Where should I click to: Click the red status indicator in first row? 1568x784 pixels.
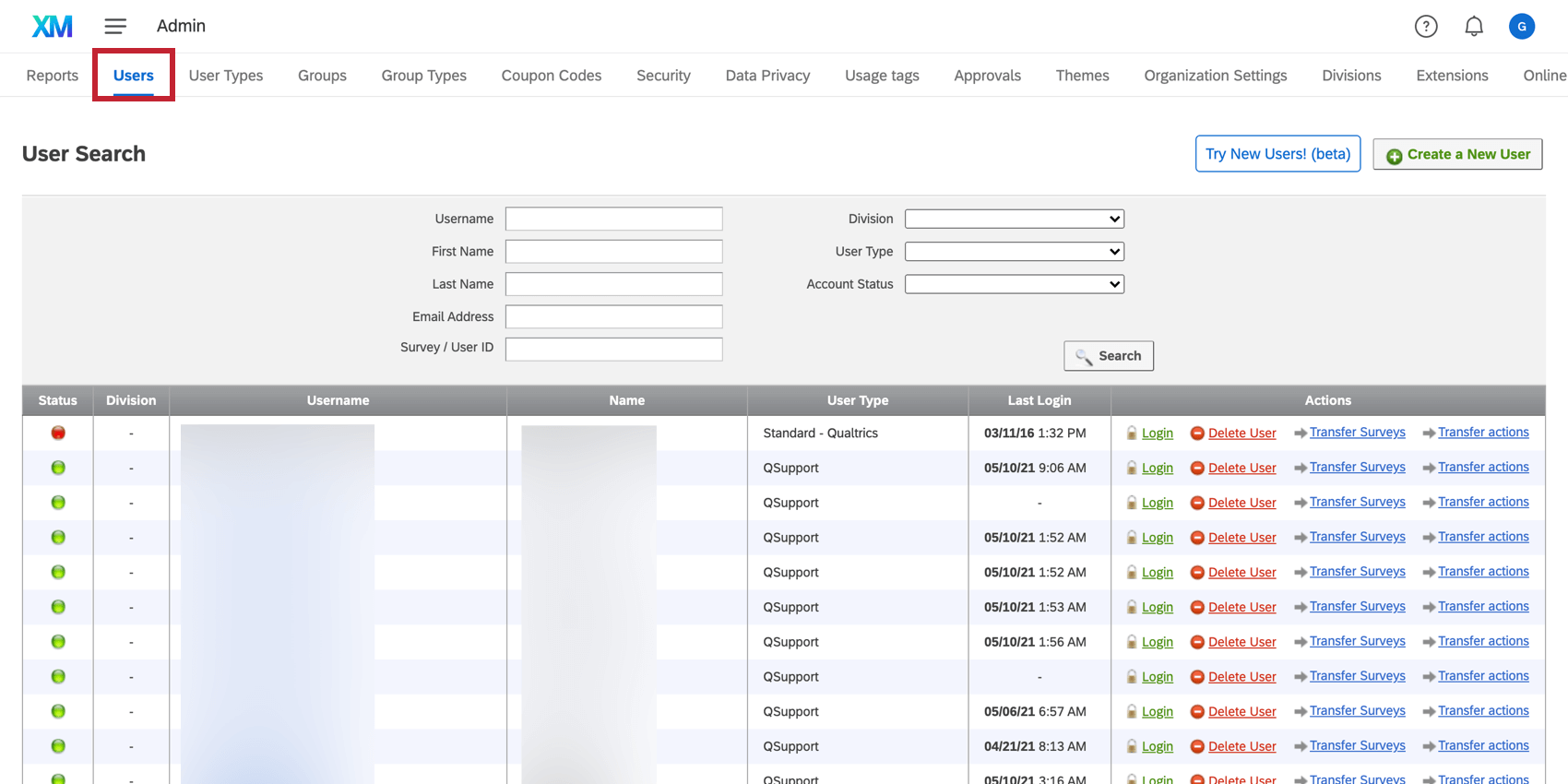[x=58, y=433]
